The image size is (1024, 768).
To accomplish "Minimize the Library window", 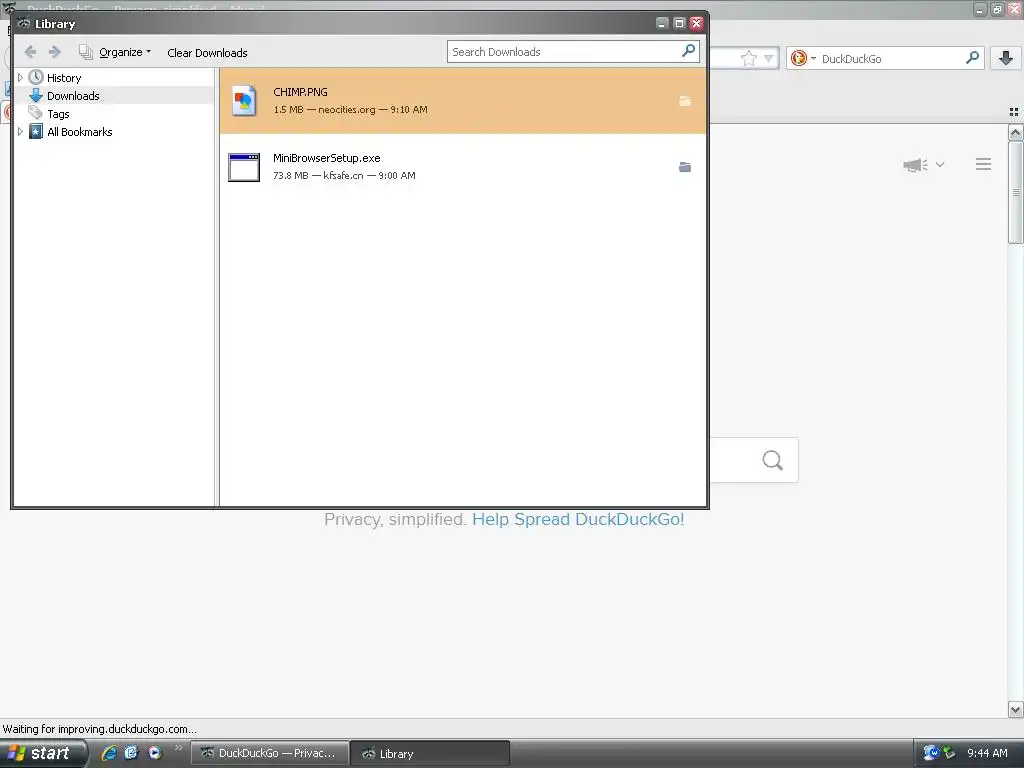I will tap(662, 24).
